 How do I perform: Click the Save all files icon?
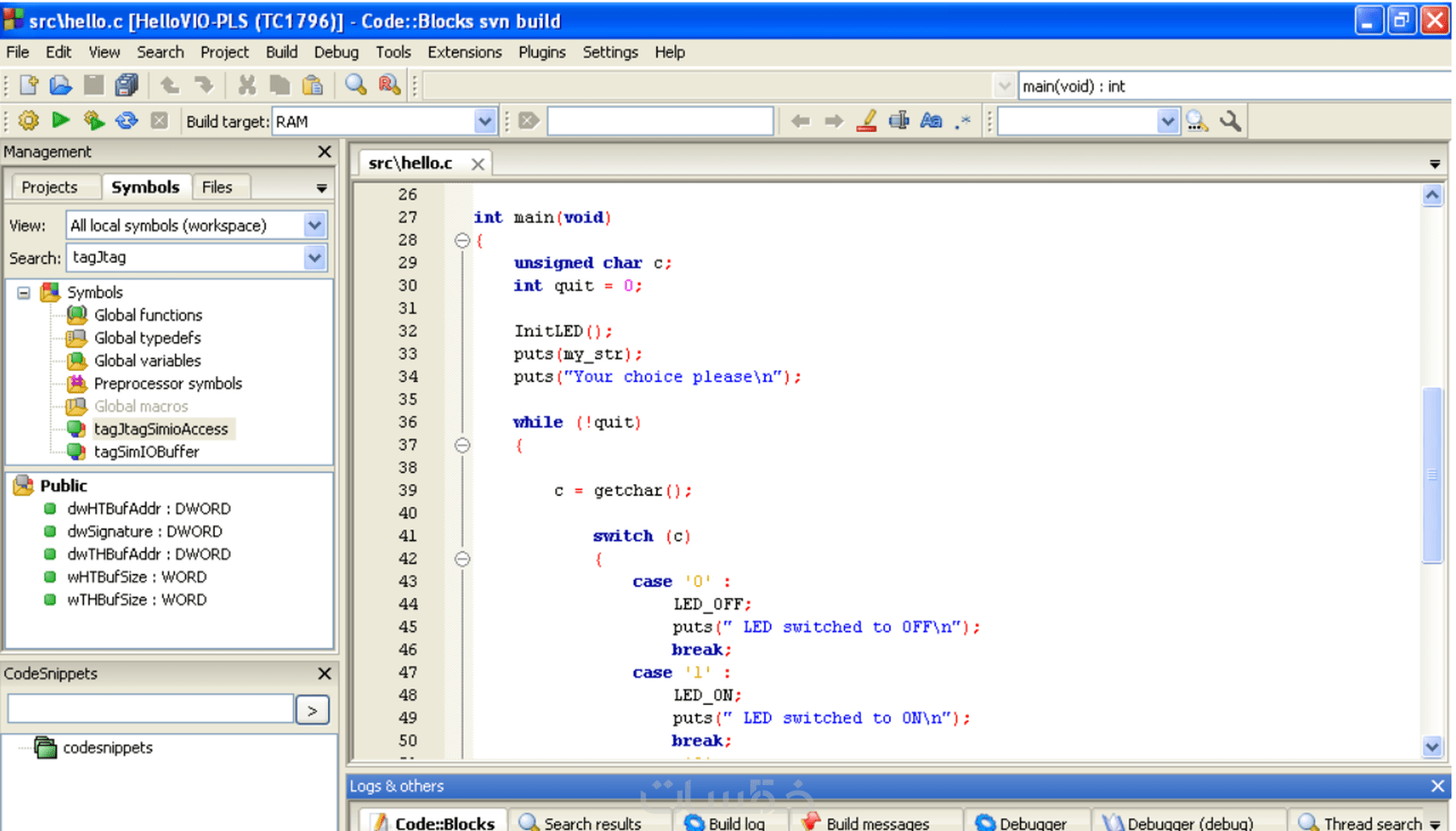pos(127,85)
